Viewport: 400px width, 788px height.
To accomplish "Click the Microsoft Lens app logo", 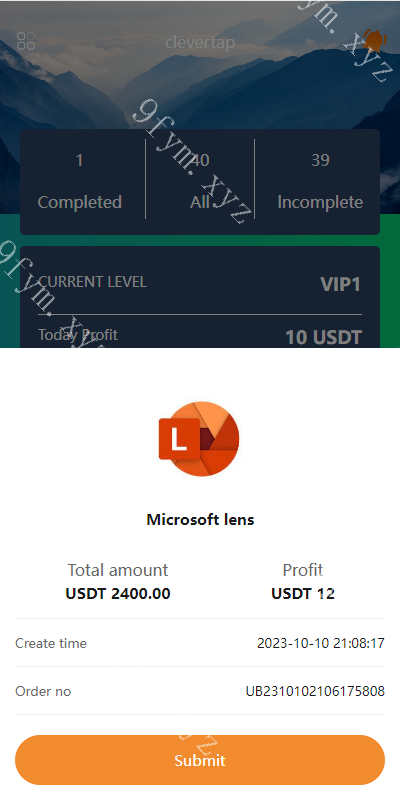I will [x=199, y=439].
